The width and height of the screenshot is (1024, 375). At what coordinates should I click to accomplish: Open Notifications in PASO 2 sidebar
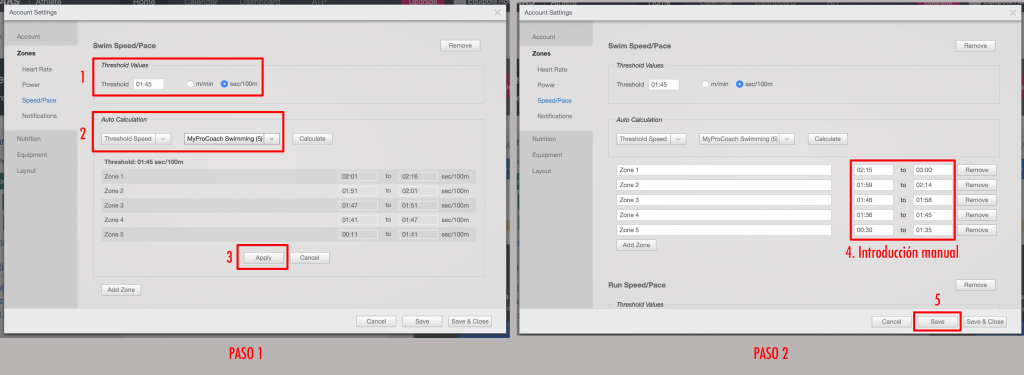pos(554,116)
